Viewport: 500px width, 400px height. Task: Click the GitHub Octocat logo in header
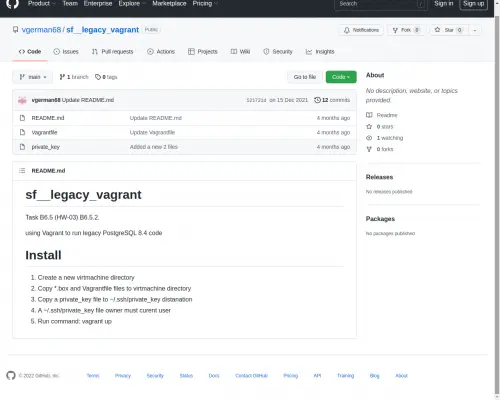click(x=12, y=4)
